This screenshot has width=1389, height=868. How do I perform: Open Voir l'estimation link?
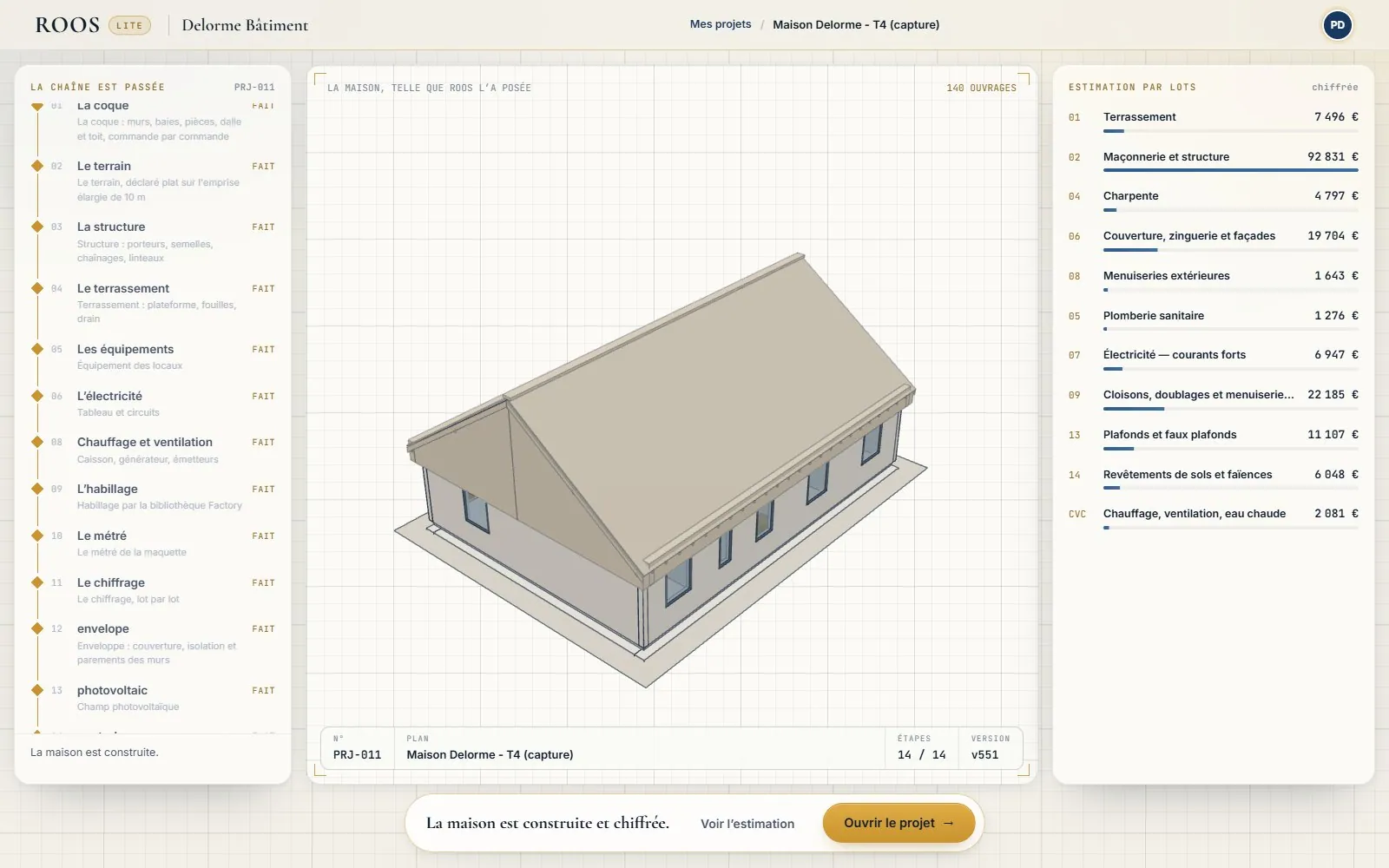pyautogui.click(x=747, y=824)
